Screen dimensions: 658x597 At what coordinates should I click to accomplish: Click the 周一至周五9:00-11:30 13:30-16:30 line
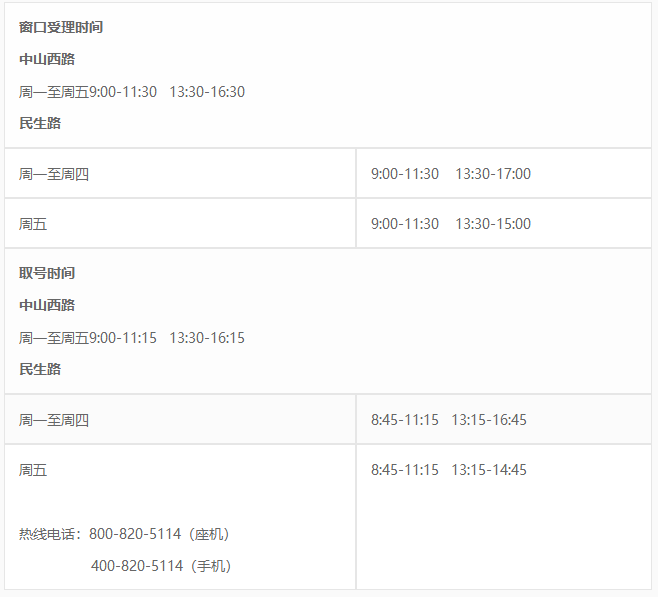click(x=132, y=91)
